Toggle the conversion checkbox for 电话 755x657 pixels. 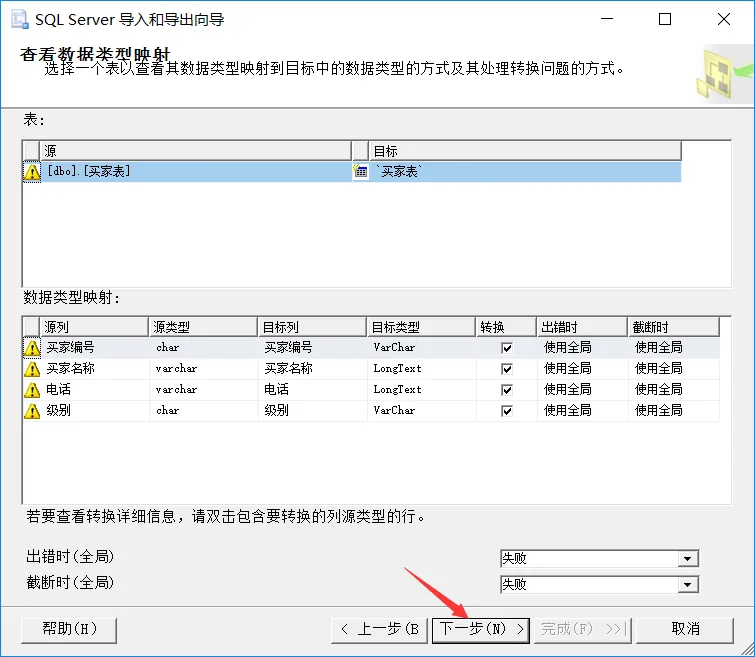tap(507, 390)
